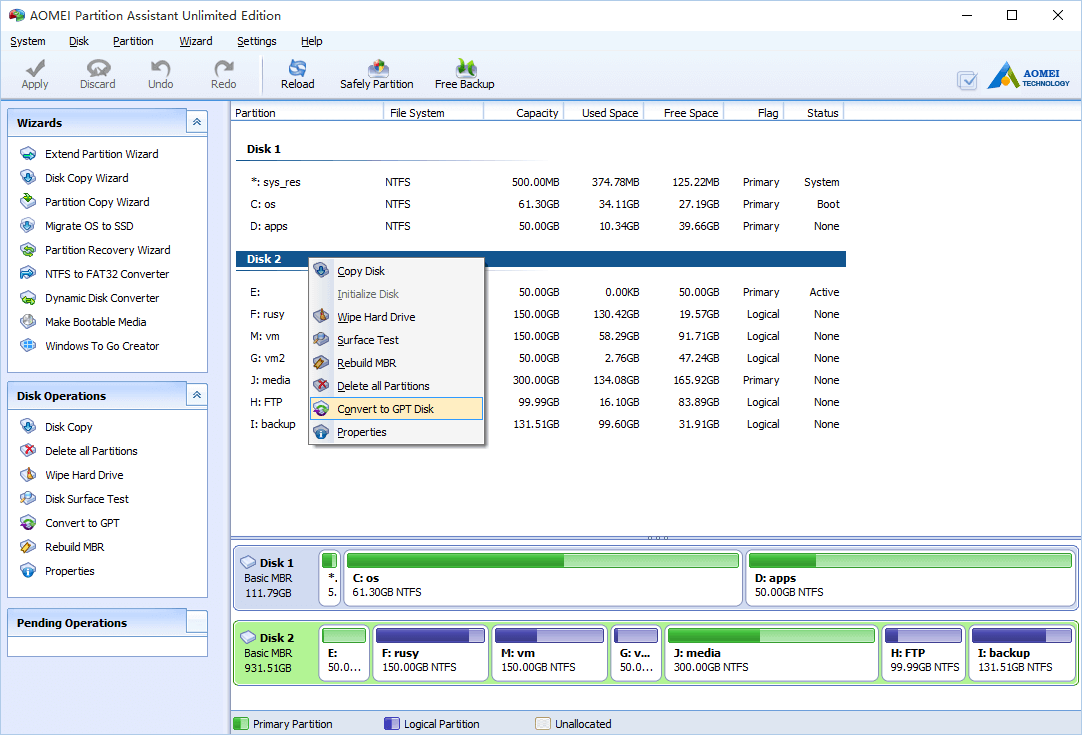Sort by the Free Space column header

pos(690,113)
